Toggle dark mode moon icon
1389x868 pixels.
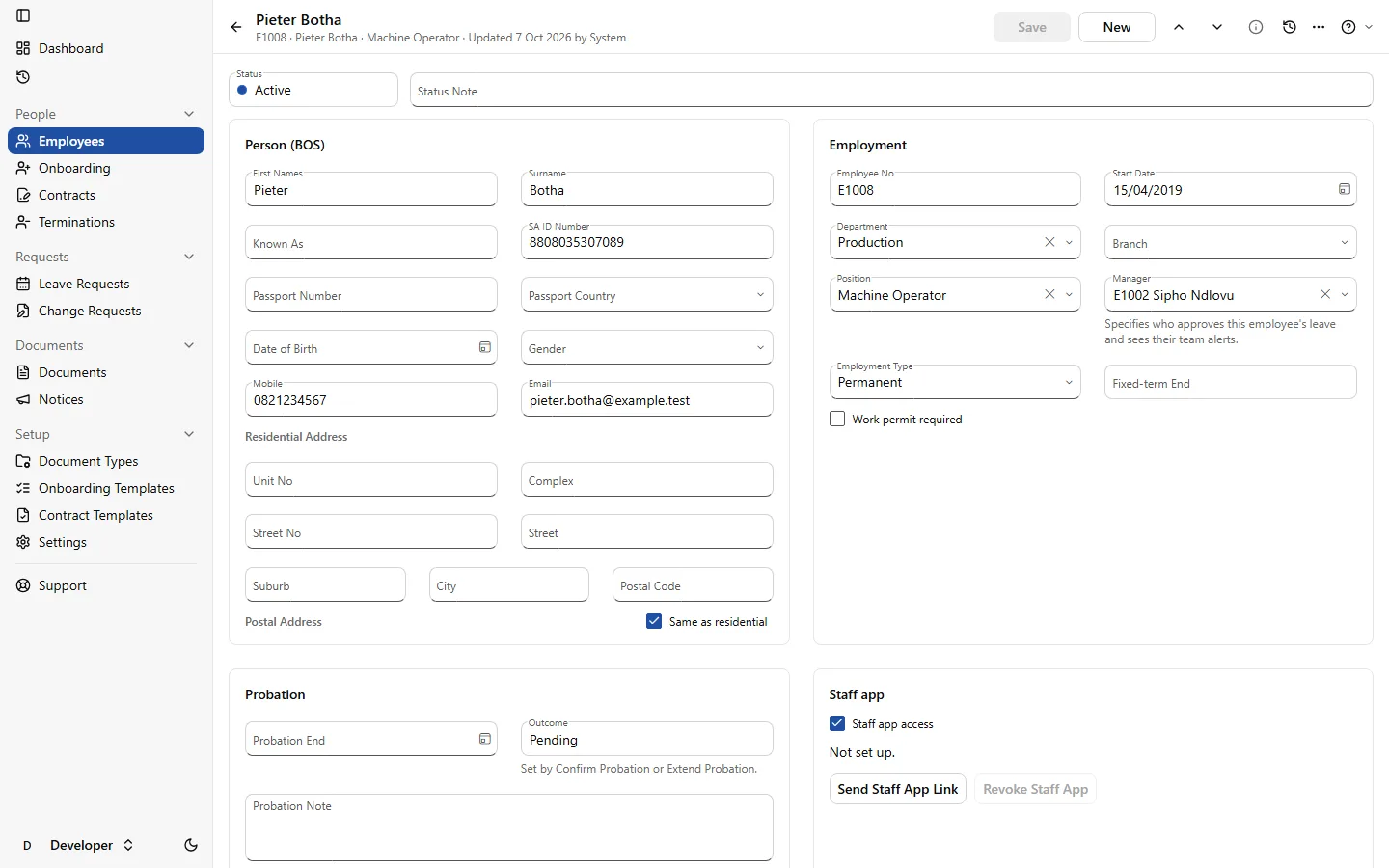(x=191, y=845)
